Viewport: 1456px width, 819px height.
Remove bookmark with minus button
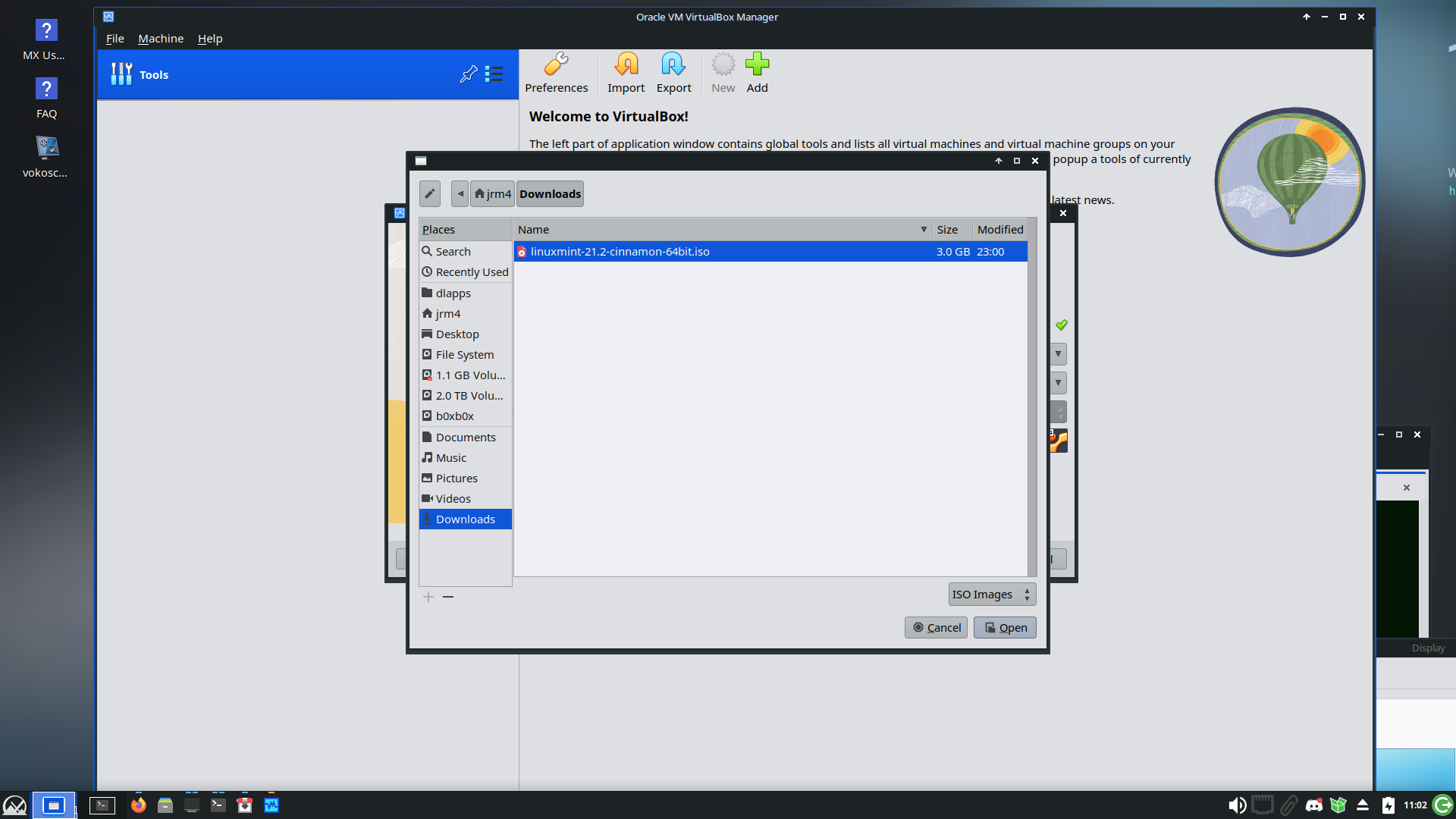[x=448, y=597]
